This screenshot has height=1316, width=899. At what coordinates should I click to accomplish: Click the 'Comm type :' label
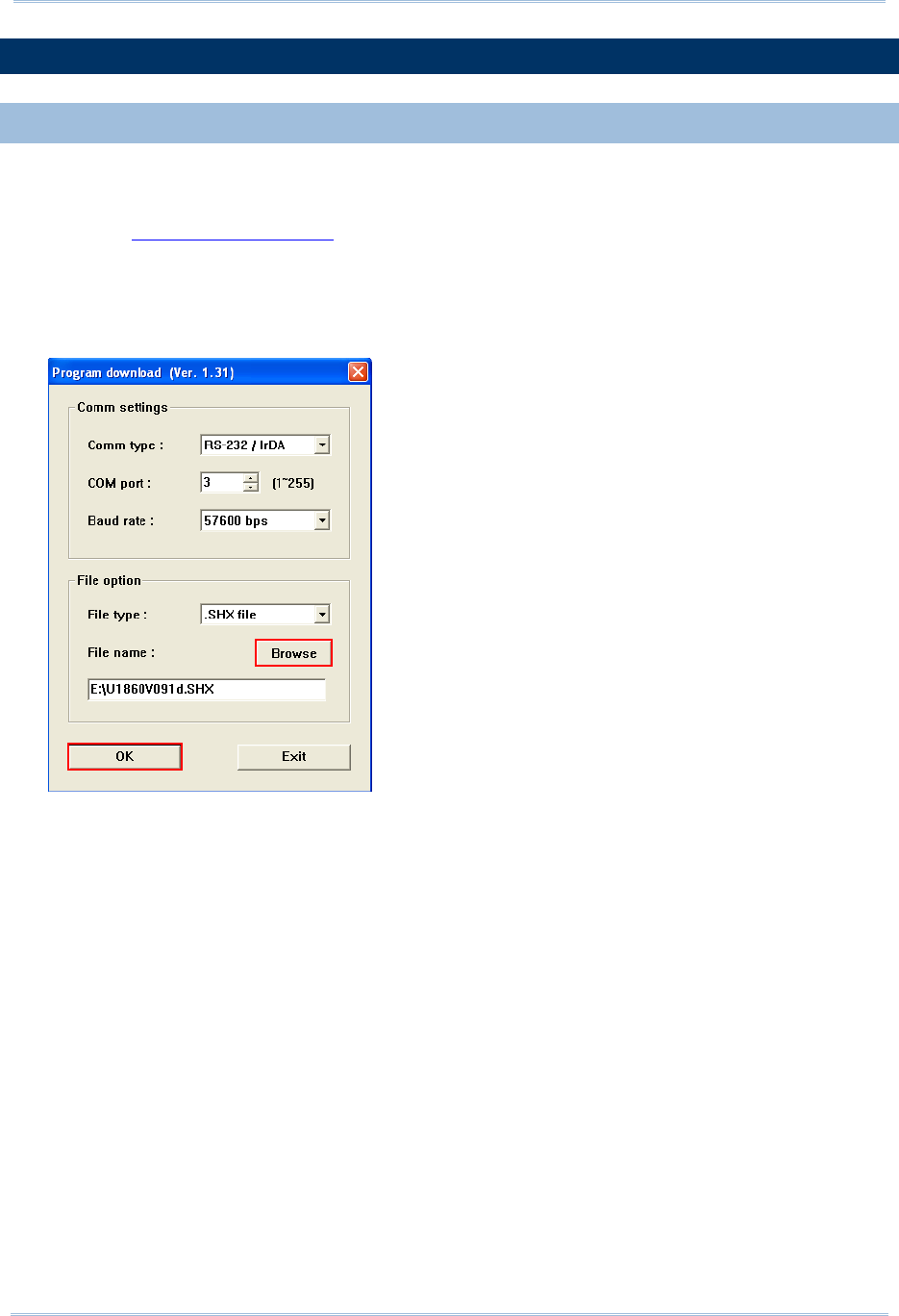coord(125,445)
